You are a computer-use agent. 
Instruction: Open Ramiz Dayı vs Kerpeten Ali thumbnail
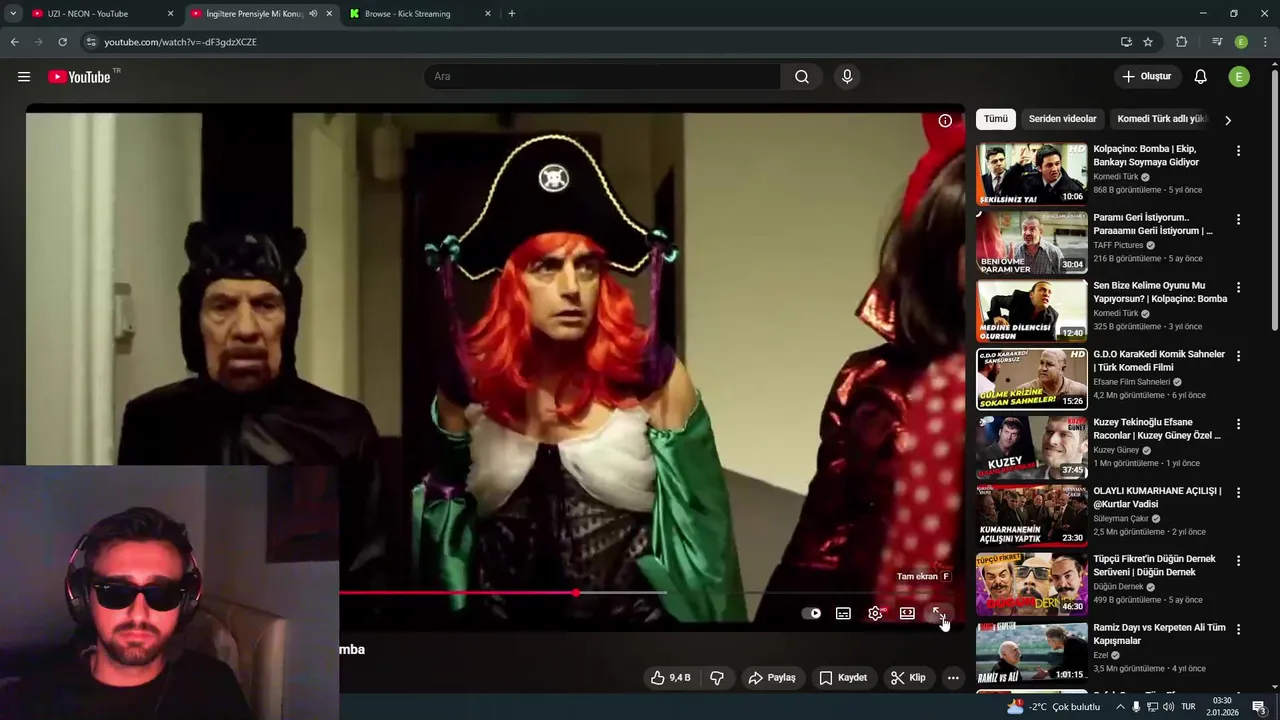(1031, 653)
